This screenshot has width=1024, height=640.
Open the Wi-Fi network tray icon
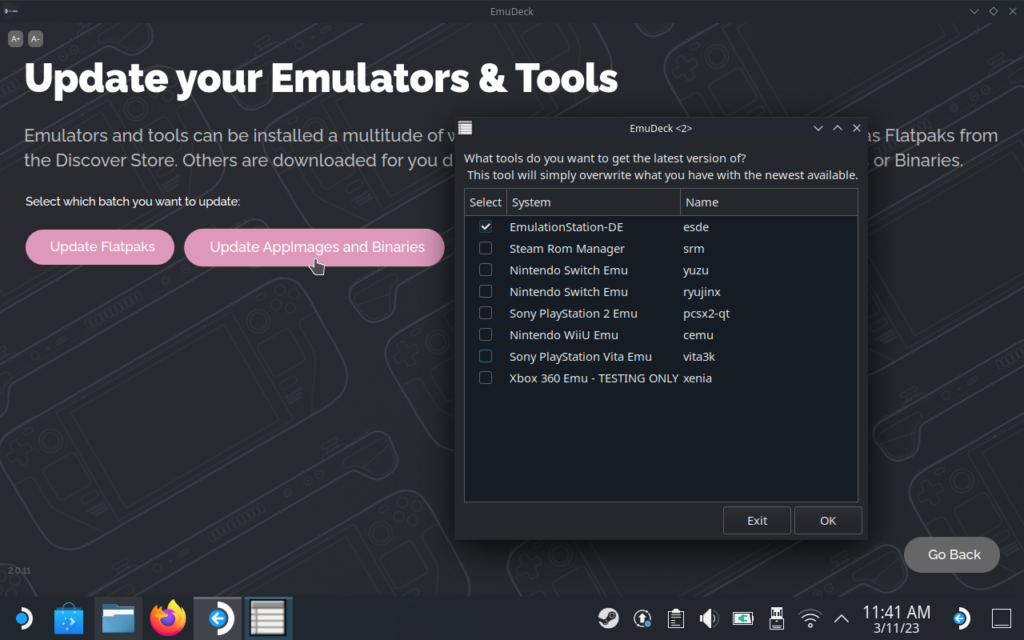click(x=810, y=618)
